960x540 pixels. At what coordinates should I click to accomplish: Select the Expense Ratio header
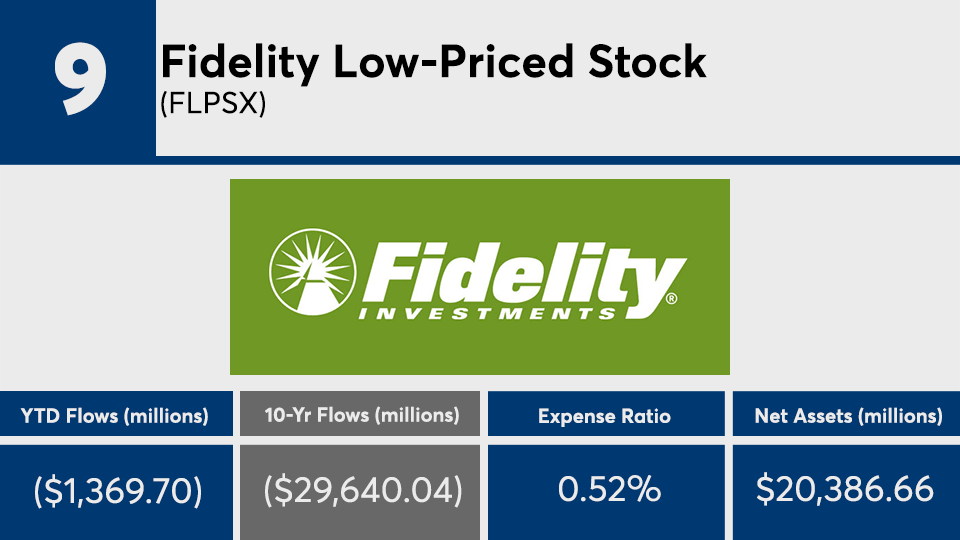pyautogui.click(x=603, y=415)
